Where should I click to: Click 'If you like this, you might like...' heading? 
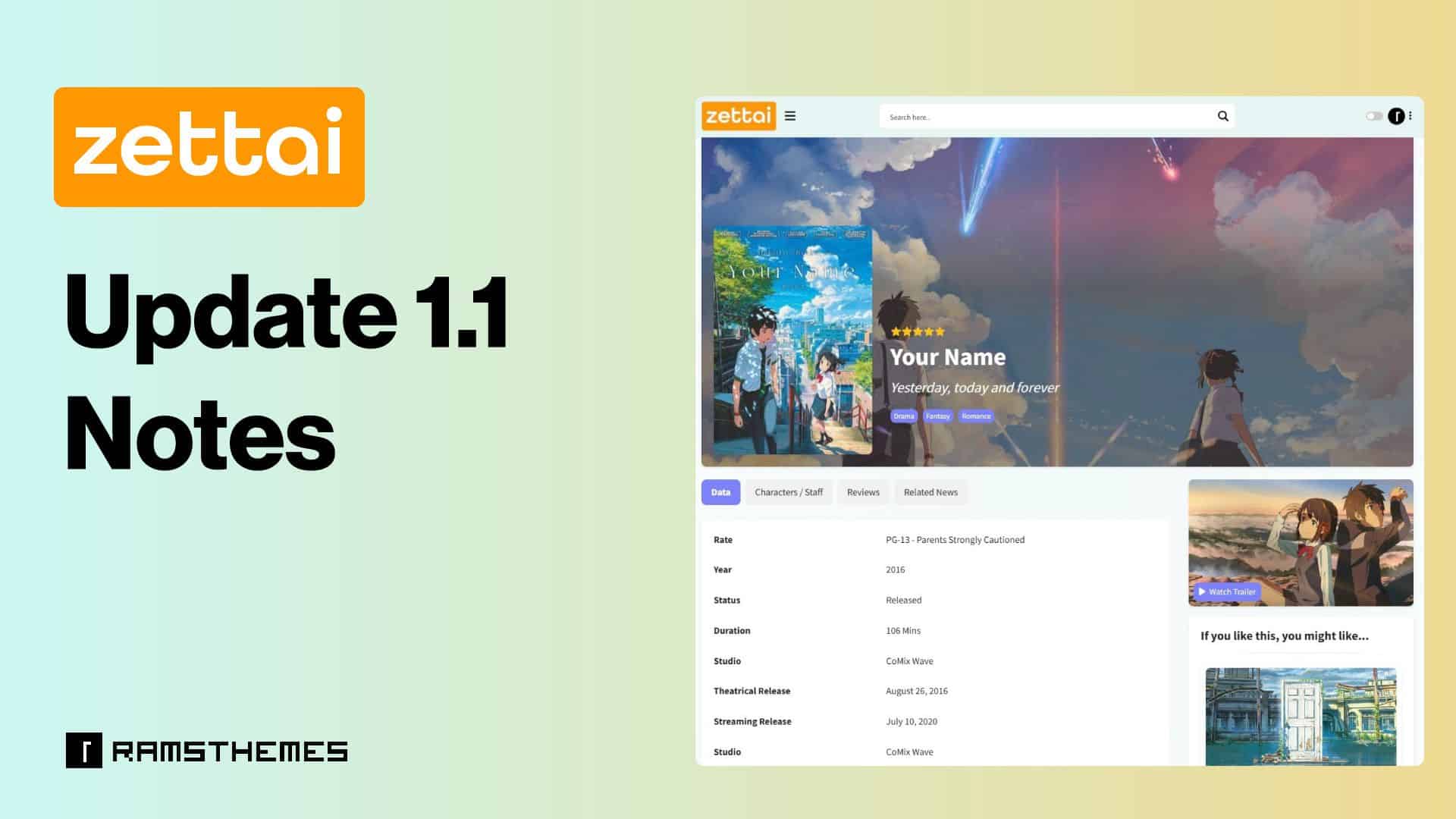click(x=1284, y=635)
